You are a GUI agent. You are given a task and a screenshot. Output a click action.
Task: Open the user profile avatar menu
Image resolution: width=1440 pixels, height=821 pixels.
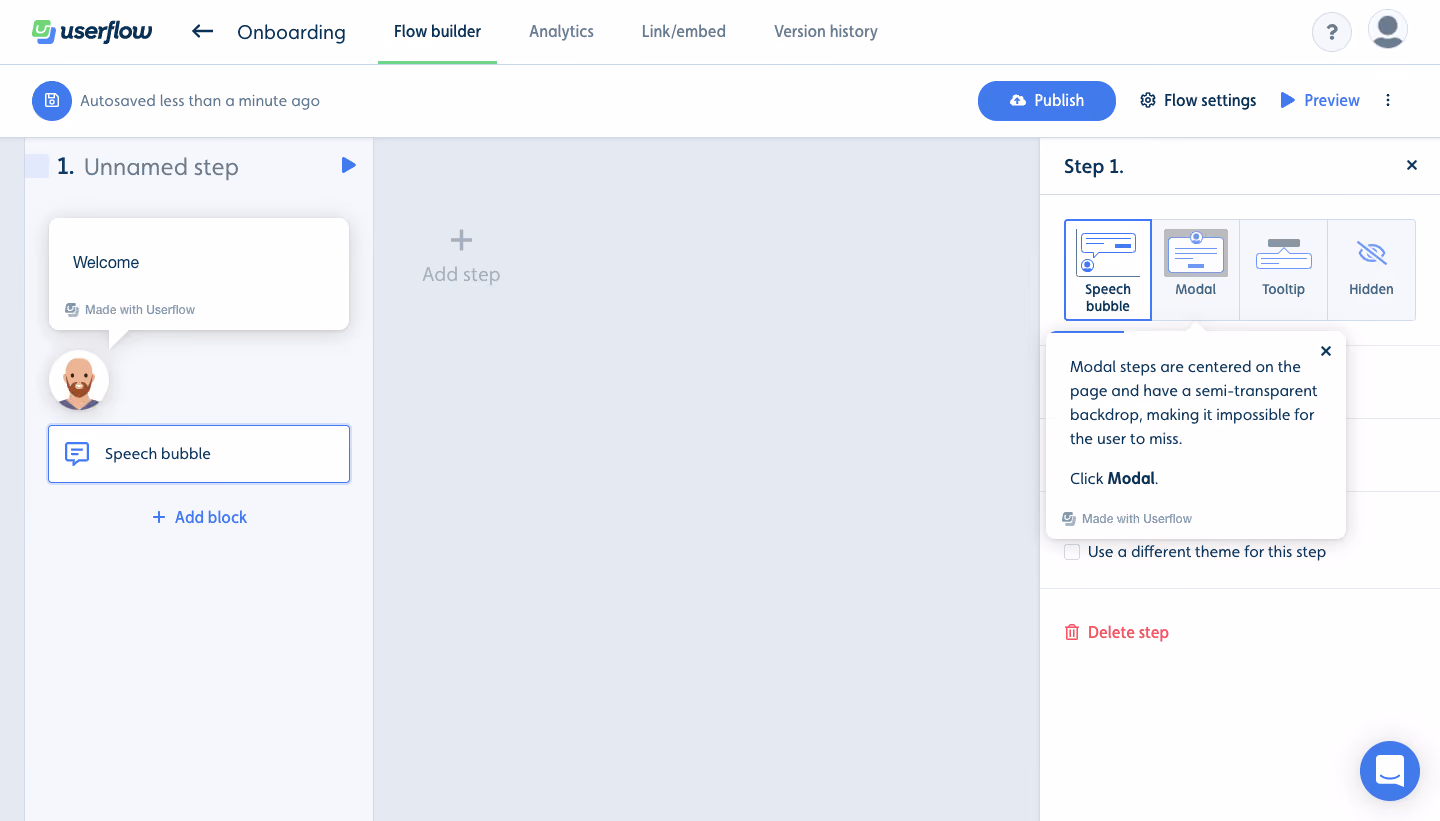[x=1388, y=30]
